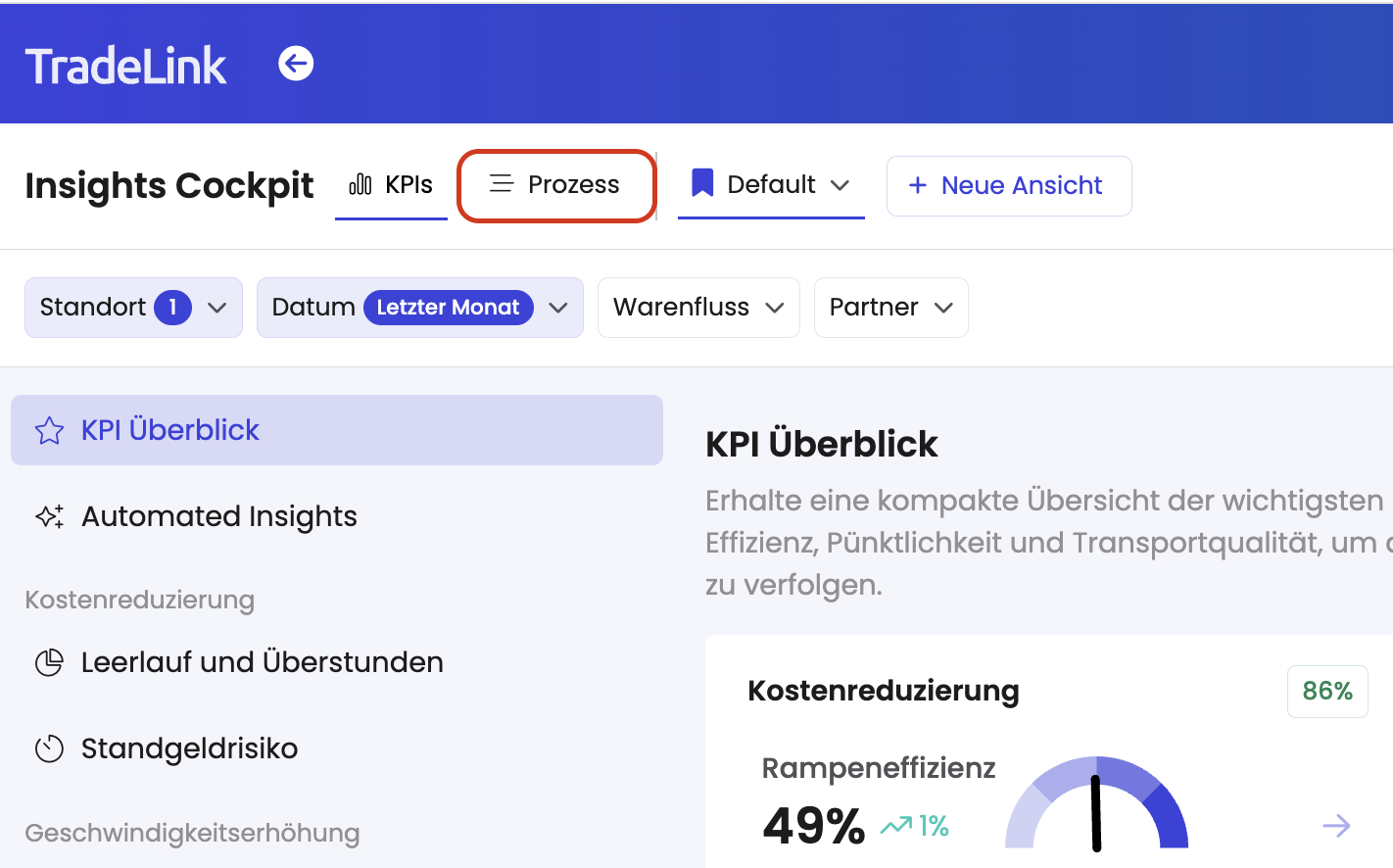This screenshot has height=868, width=1393.
Task: Switch to the Prozess tab
Action: [555, 185]
